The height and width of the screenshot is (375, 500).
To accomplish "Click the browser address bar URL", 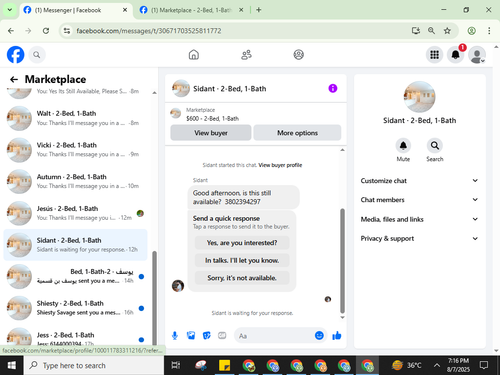I will (149, 31).
